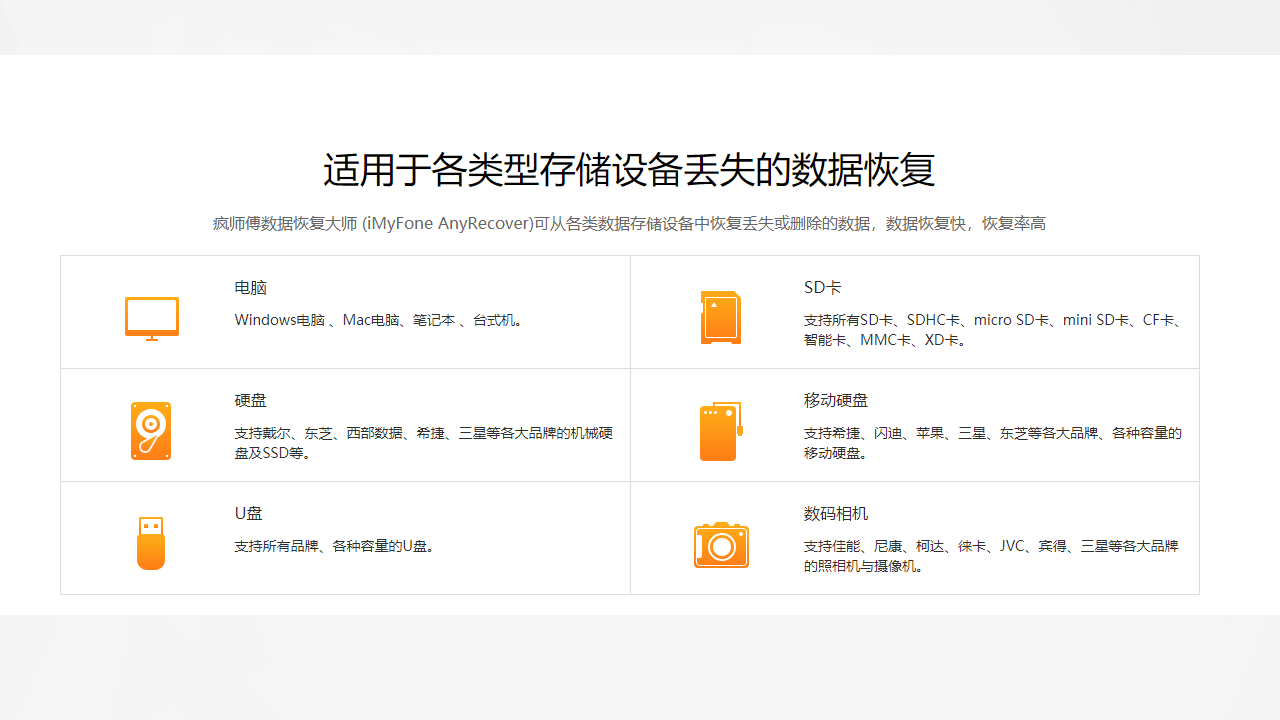
Task: Click the U盘 USB flash drive icon
Action: (151, 543)
